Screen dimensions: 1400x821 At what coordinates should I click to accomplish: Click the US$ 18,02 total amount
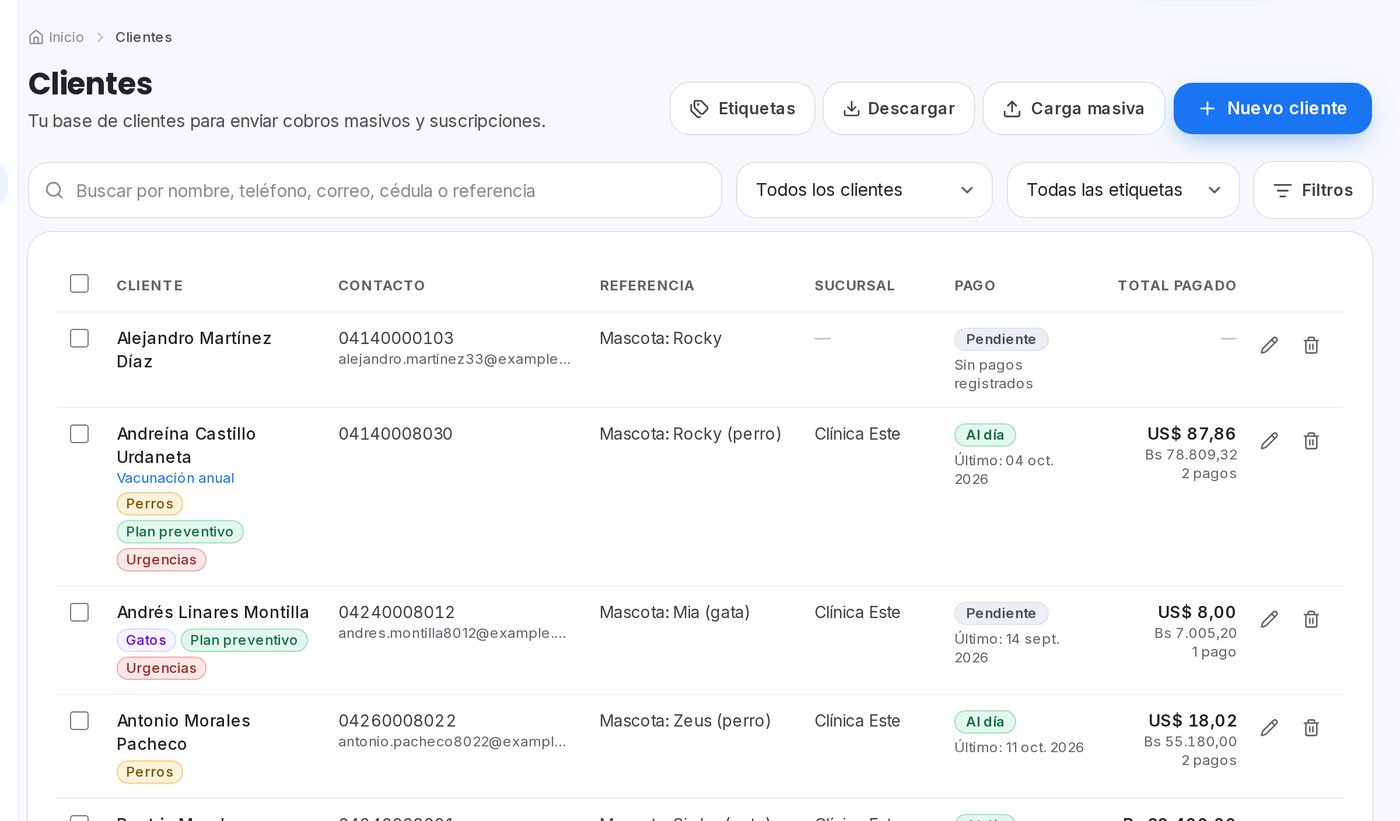(x=1193, y=721)
